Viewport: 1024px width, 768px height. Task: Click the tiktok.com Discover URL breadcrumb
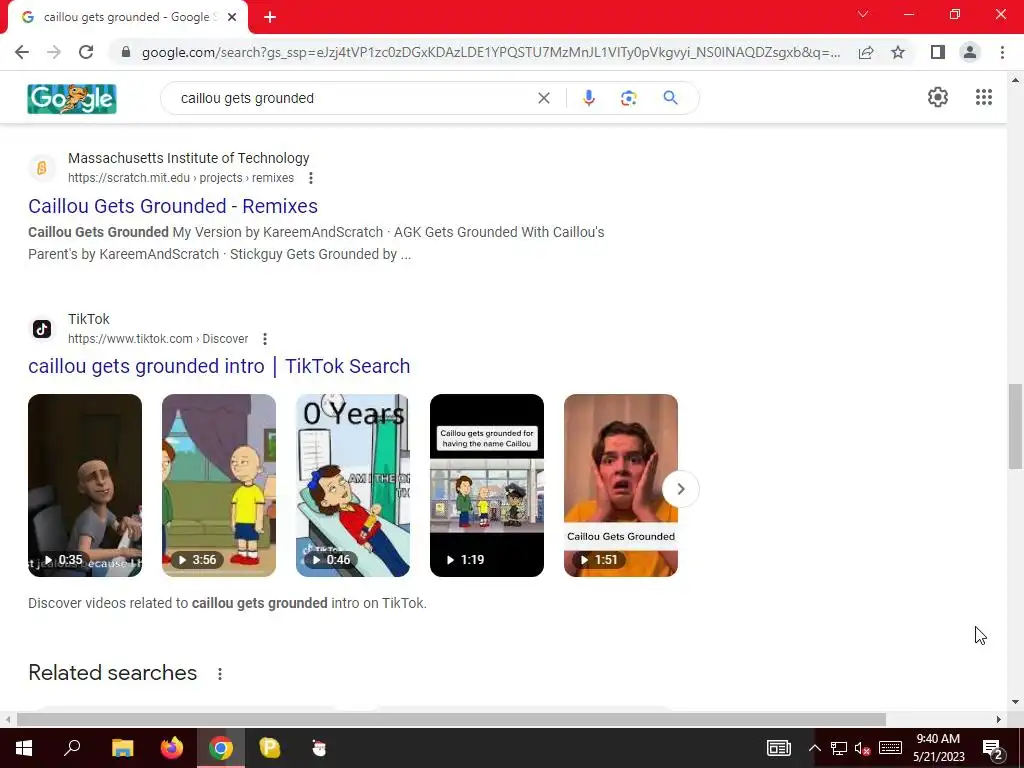pos(158,339)
